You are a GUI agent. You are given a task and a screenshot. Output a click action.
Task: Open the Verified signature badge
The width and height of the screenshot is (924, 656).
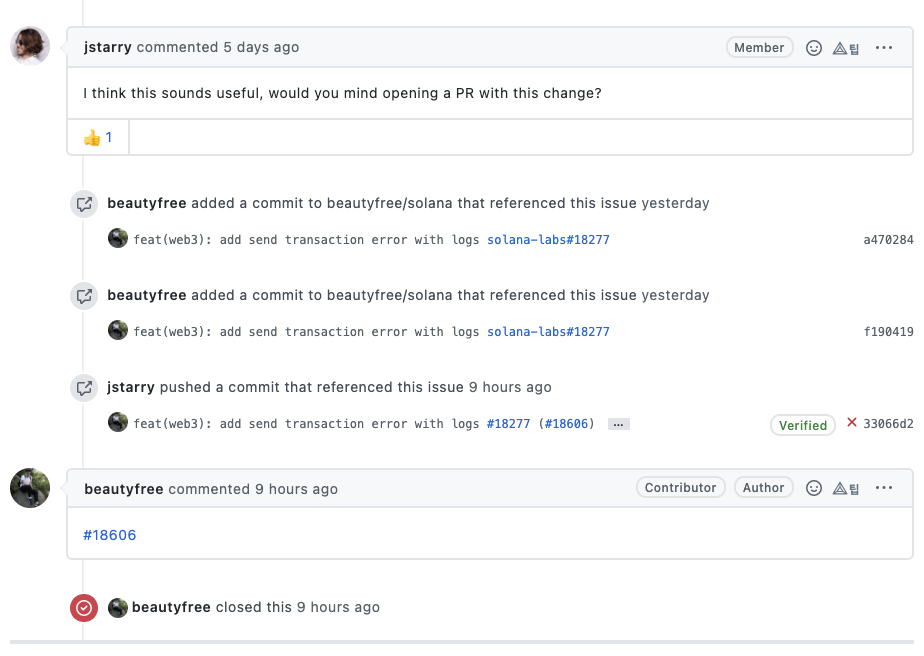pyautogui.click(x=803, y=425)
